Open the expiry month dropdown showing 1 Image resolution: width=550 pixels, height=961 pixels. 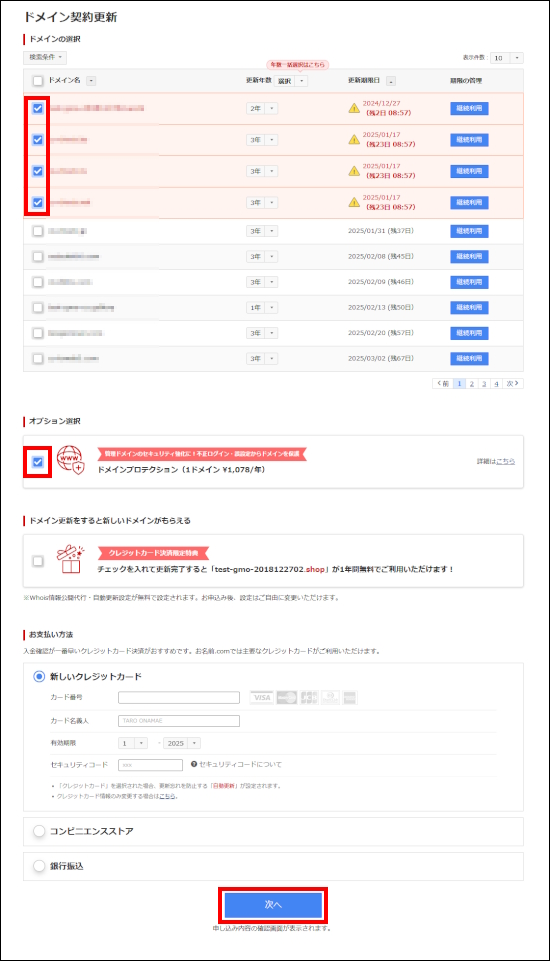click(x=133, y=743)
